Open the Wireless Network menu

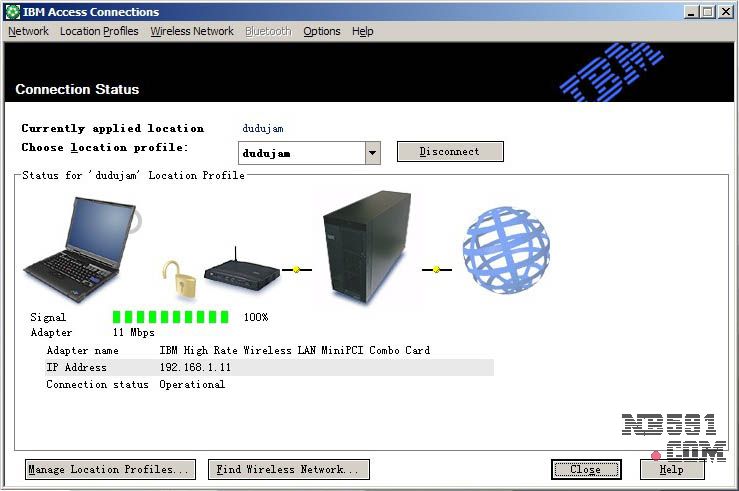[x=192, y=31]
